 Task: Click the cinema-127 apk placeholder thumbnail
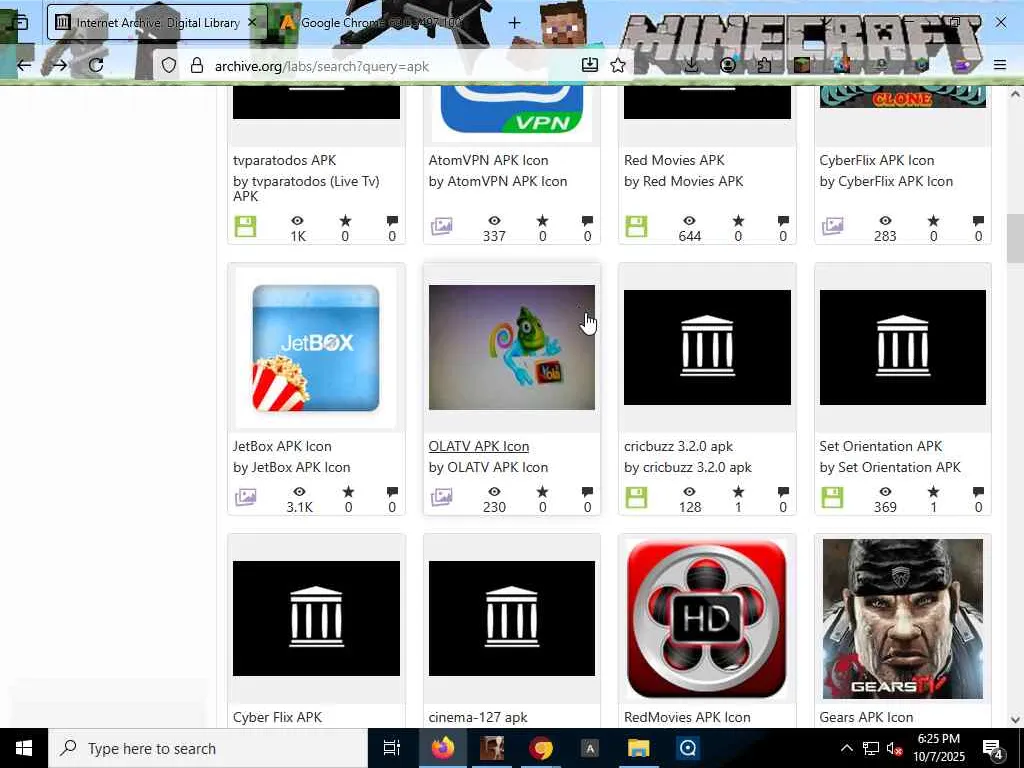[x=512, y=618]
